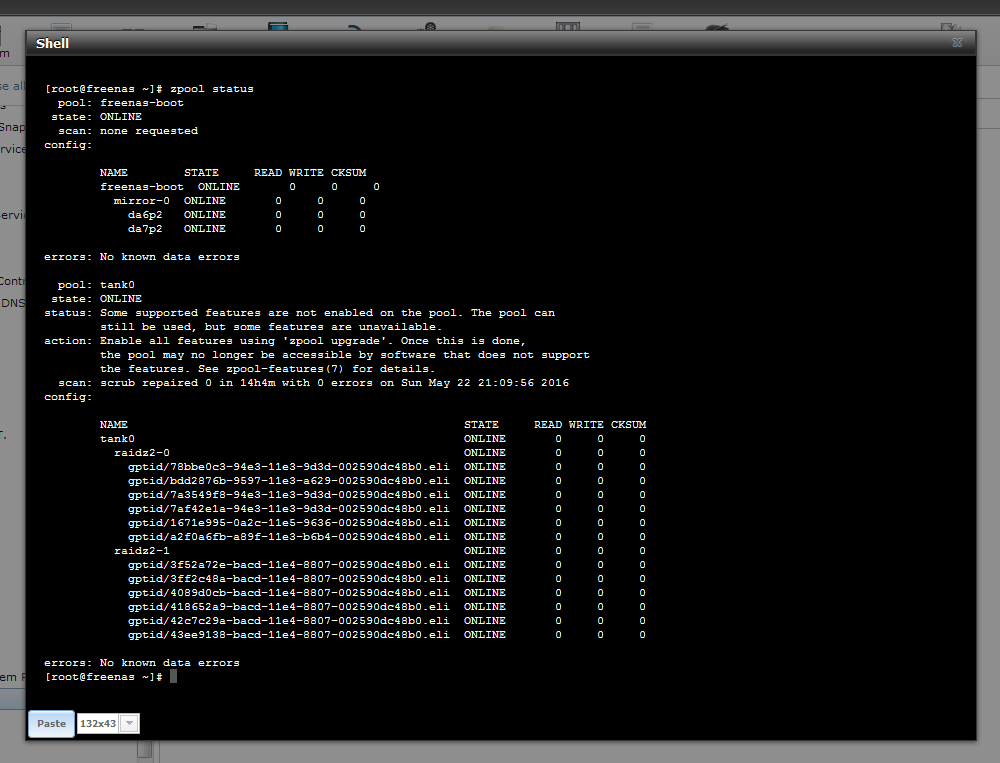
Task: Click the 'scan: scrub repaired 0' line
Action: click(x=313, y=383)
